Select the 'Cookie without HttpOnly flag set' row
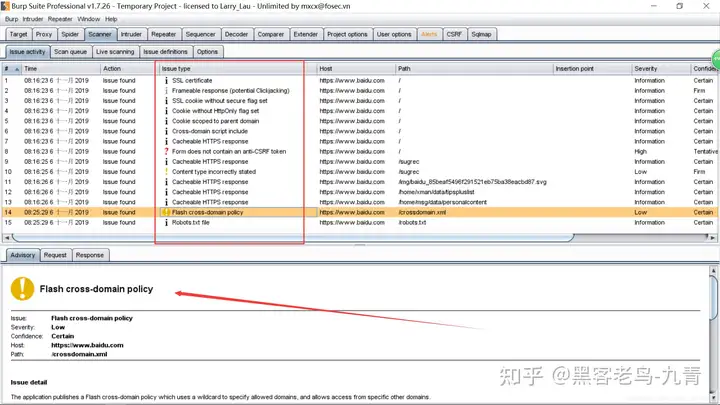This screenshot has width=720, height=405. [358, 111]
